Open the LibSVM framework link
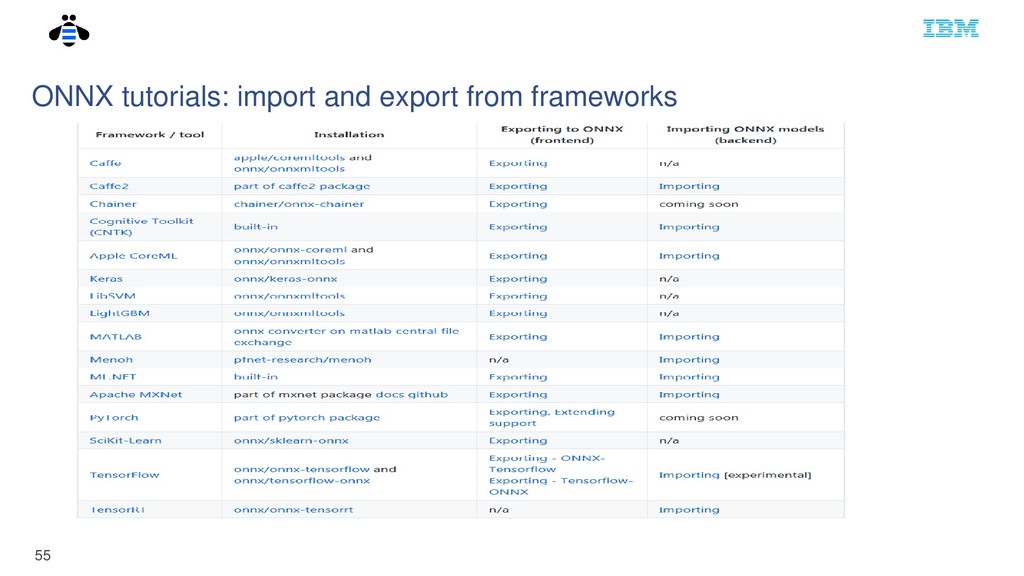Screen dimensions: 1024x576 point(112,296)
